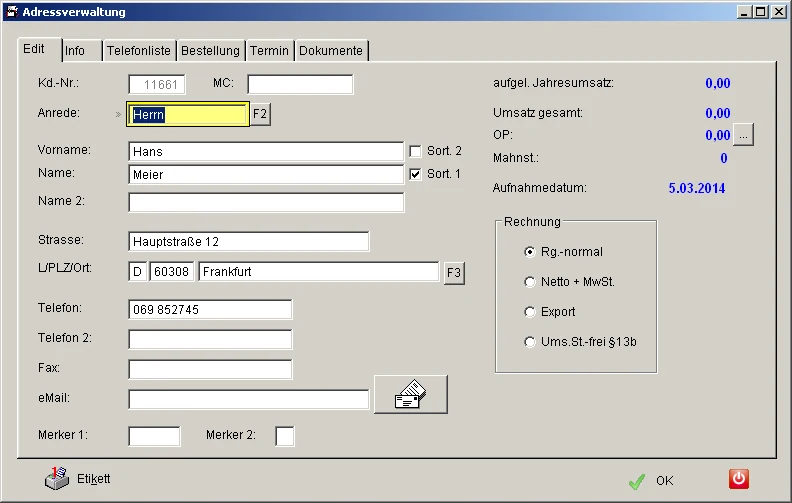The image size is (792, 503).
Task: Uncheck the Sort. 1 checkbox
Action: coord(415,174)
